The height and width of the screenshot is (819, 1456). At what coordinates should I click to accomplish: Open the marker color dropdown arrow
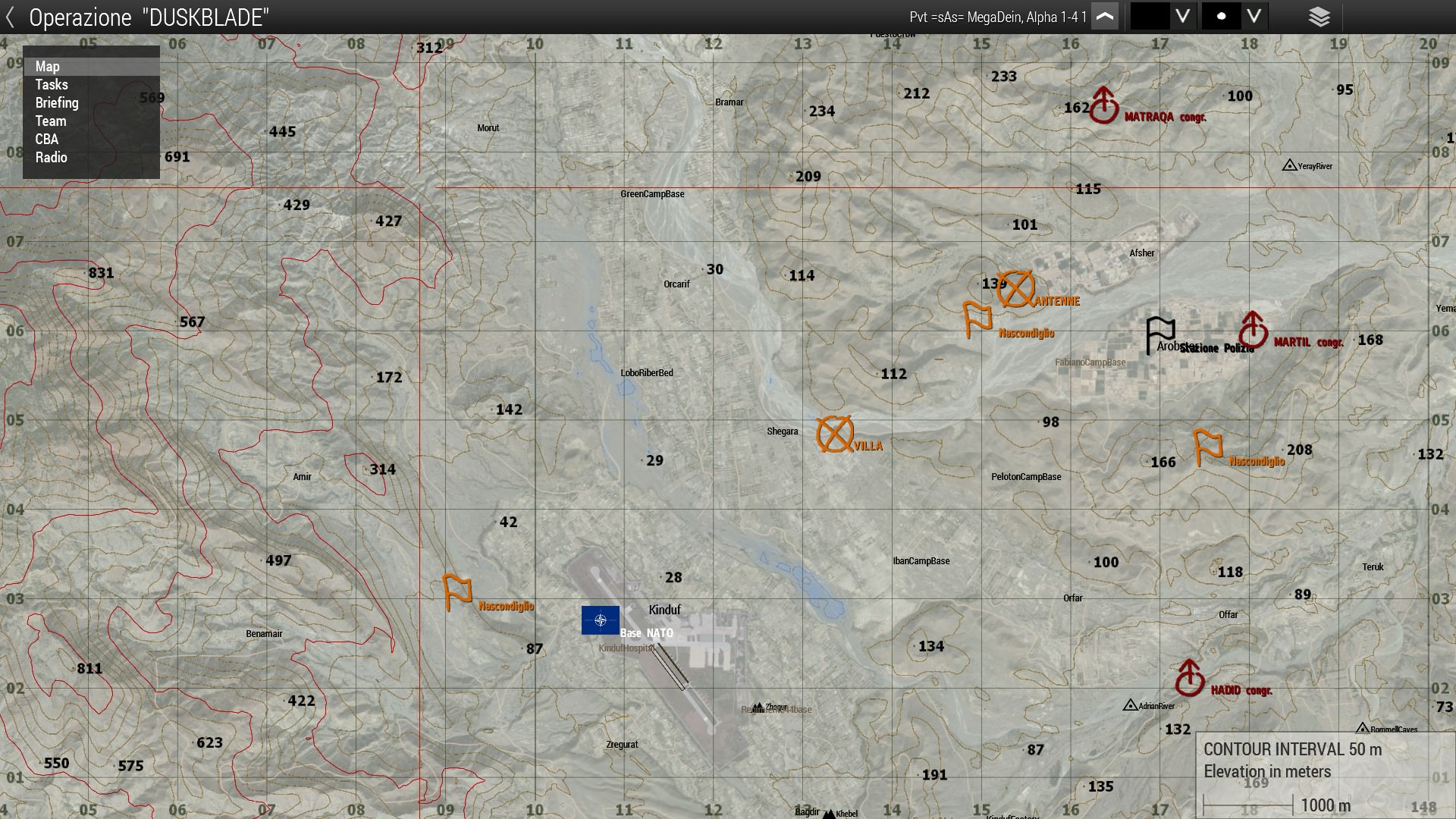pyautogui.click(x=1182, y=16)
